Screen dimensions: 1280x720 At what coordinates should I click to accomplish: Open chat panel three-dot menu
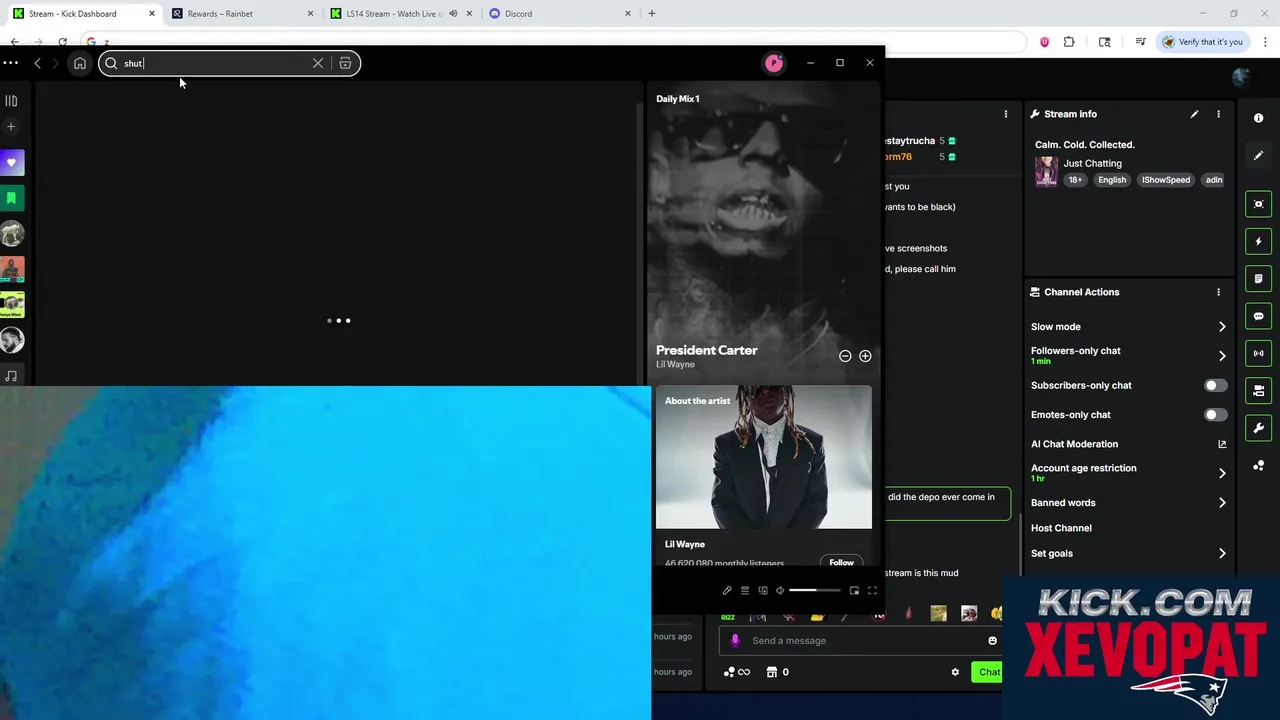(x=1006, y=114)
